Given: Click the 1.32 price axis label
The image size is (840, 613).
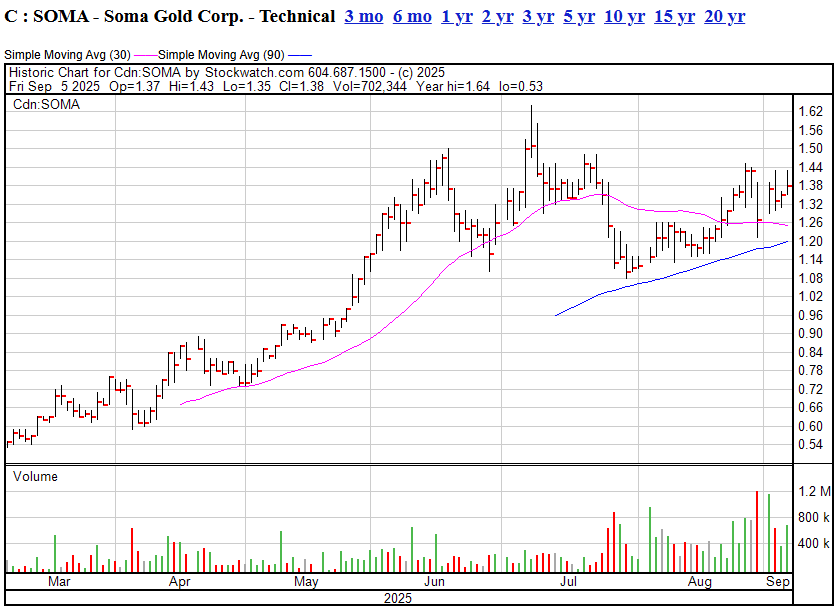Looking at the screenshot, I should [x=811, y=204].
